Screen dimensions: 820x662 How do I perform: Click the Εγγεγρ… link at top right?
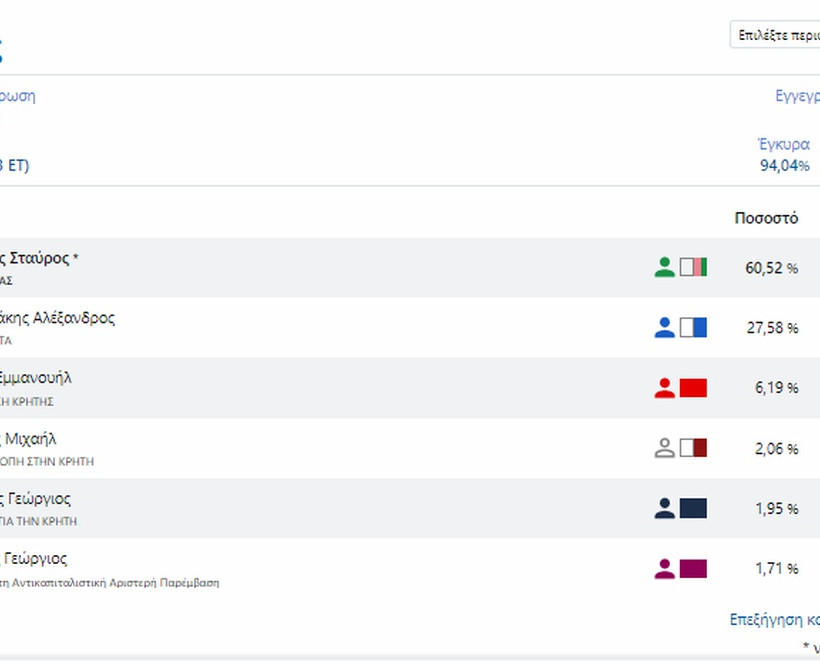(x=797, y=96)
